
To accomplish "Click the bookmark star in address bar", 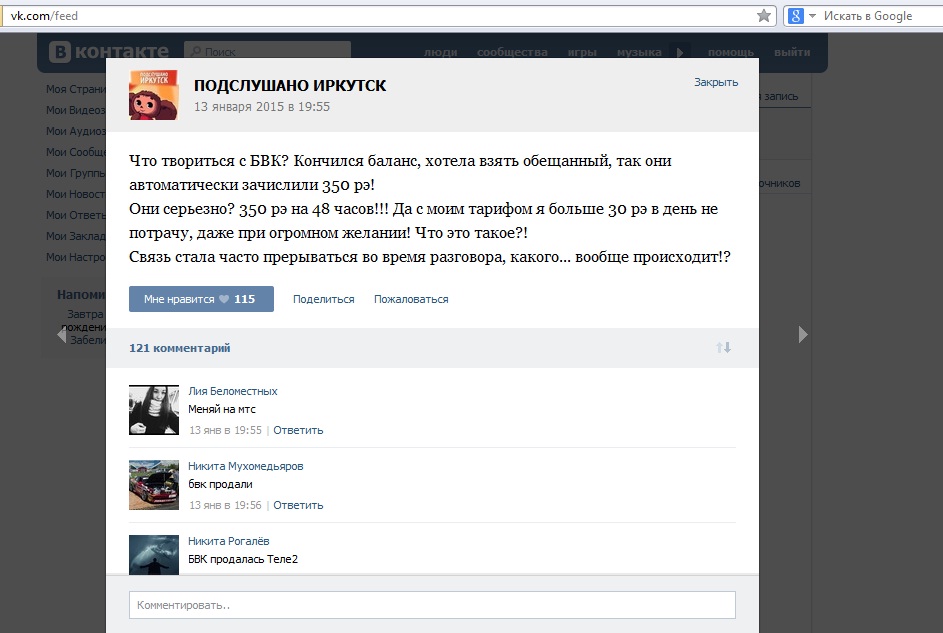I will point(764,16).
